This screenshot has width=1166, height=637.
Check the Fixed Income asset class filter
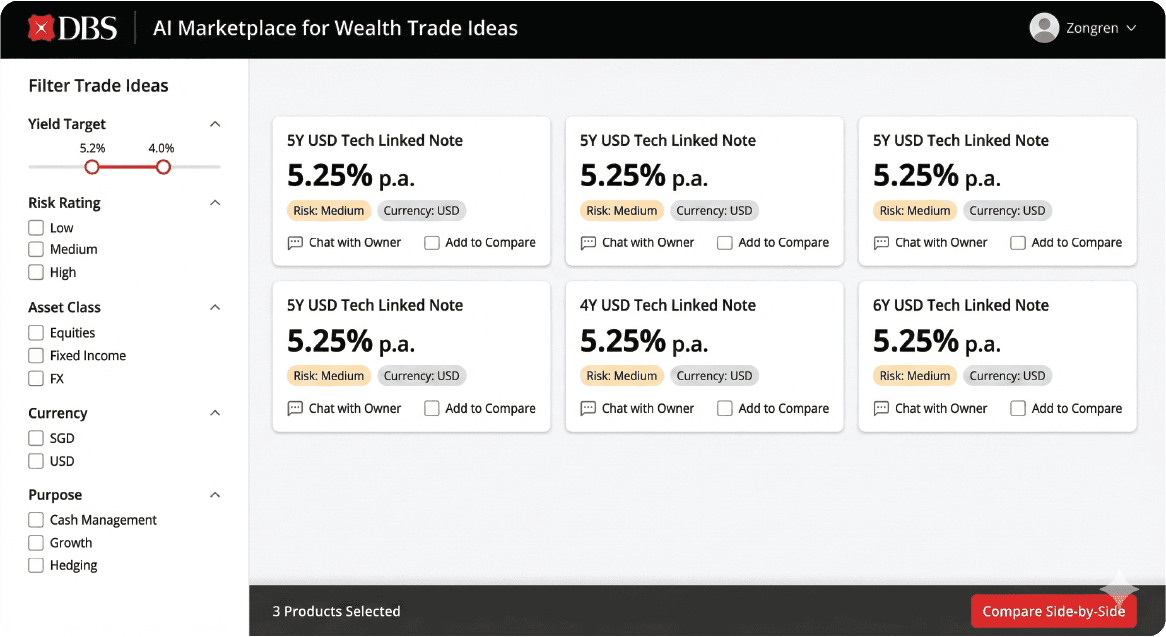(x=36, y=355)
